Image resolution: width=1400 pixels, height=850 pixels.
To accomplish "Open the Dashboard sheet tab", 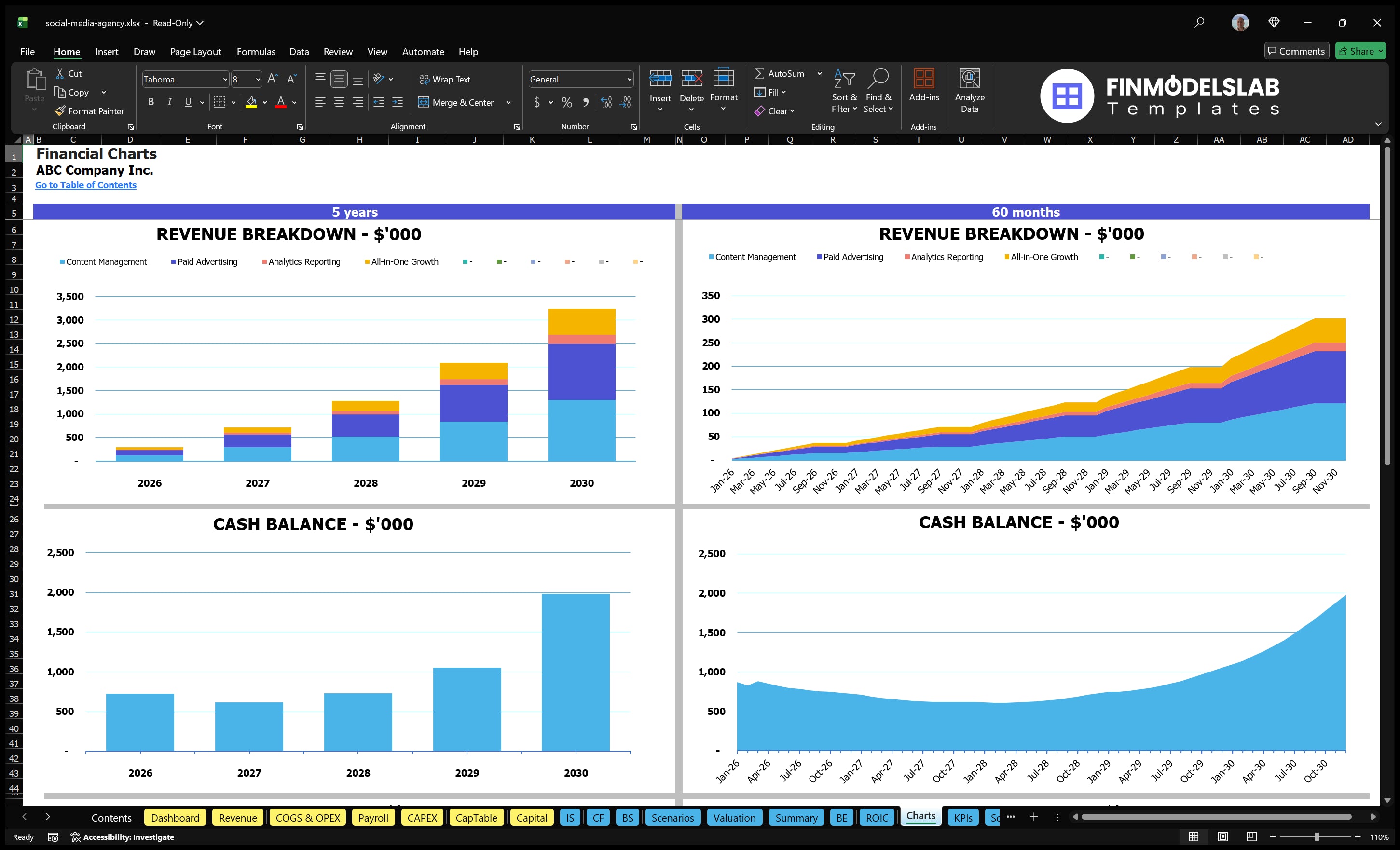I will click(175, 818).
